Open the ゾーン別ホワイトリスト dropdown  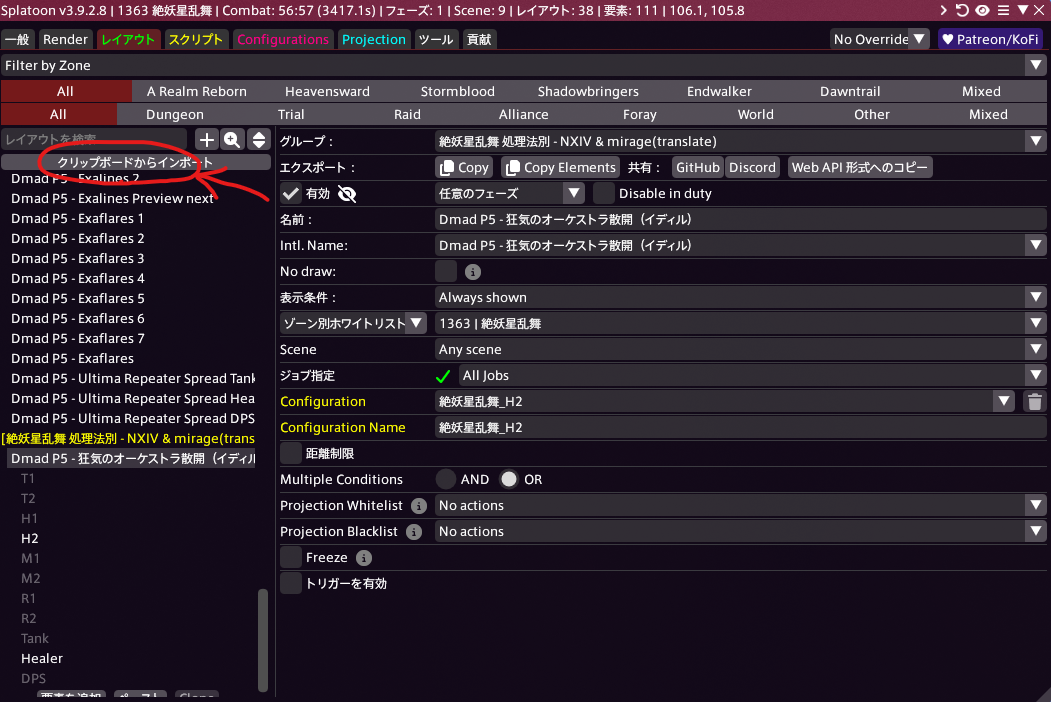click(x=353, y=324)
